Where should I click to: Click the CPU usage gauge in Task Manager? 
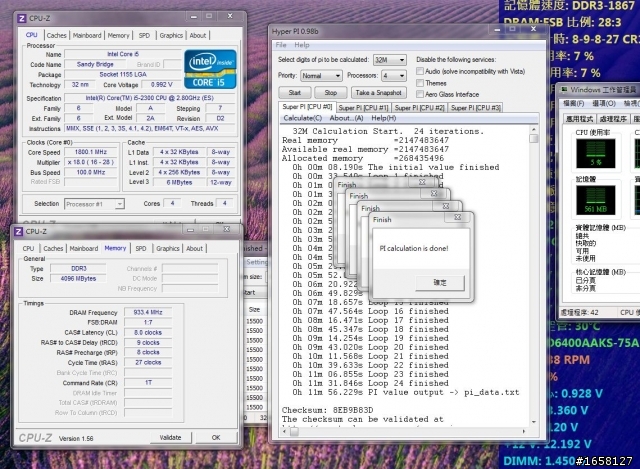596,153
